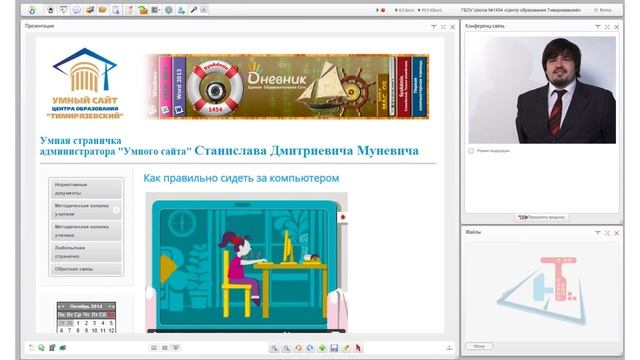
Task: Maximize the Конференц-связь panel
Action: 607,27
